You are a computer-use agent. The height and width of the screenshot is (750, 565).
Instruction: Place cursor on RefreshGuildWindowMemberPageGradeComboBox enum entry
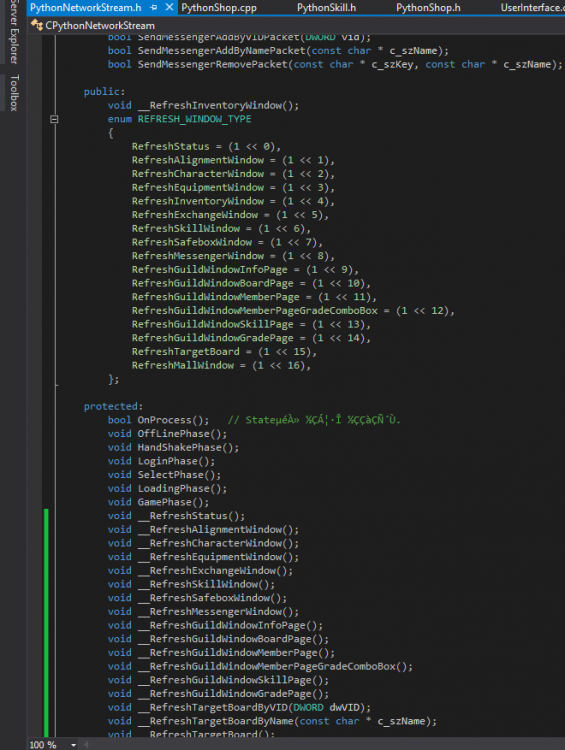[x=255, y=311]
